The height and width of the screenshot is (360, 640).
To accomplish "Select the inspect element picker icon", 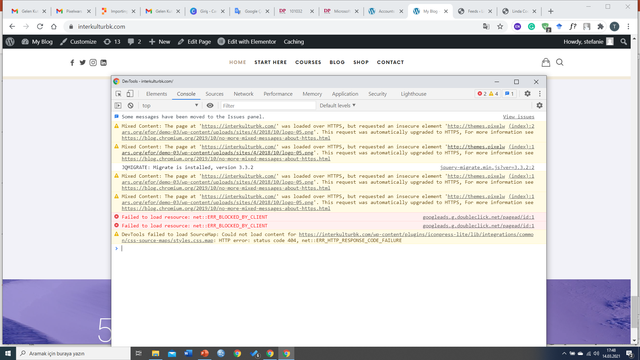I will point(118,94).
